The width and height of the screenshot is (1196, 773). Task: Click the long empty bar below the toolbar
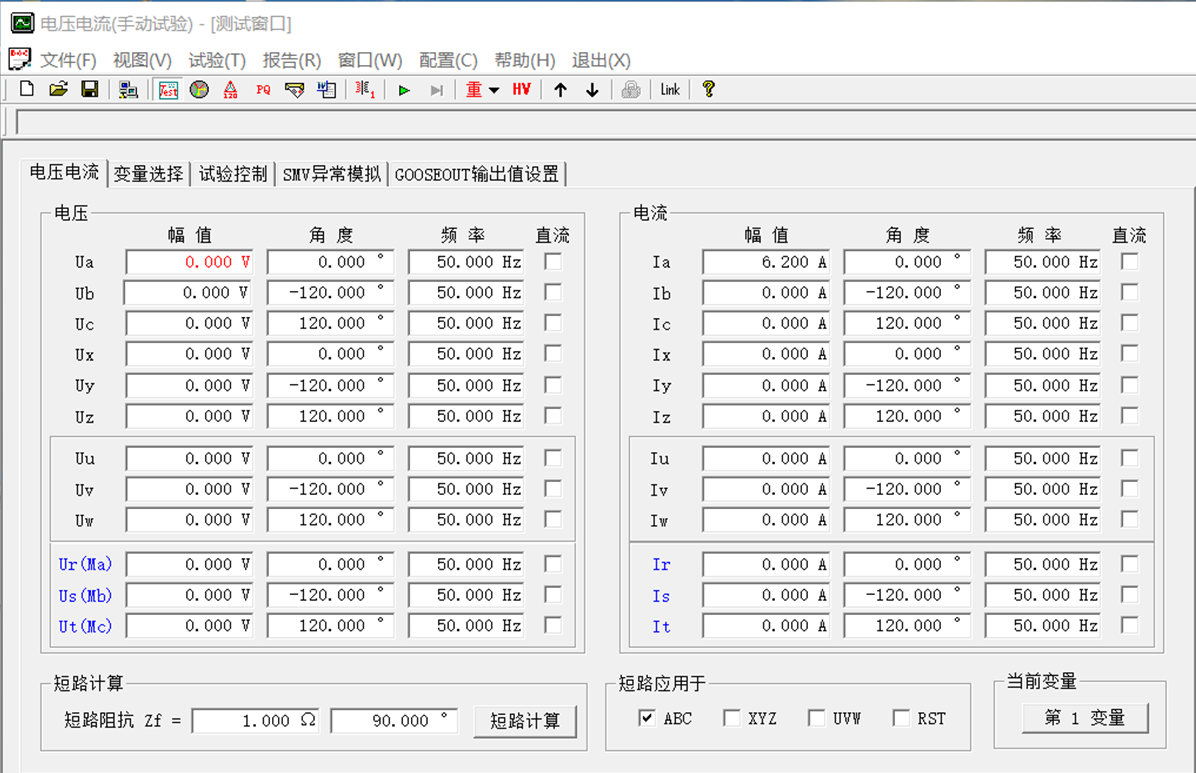click(x=606, y=122)
